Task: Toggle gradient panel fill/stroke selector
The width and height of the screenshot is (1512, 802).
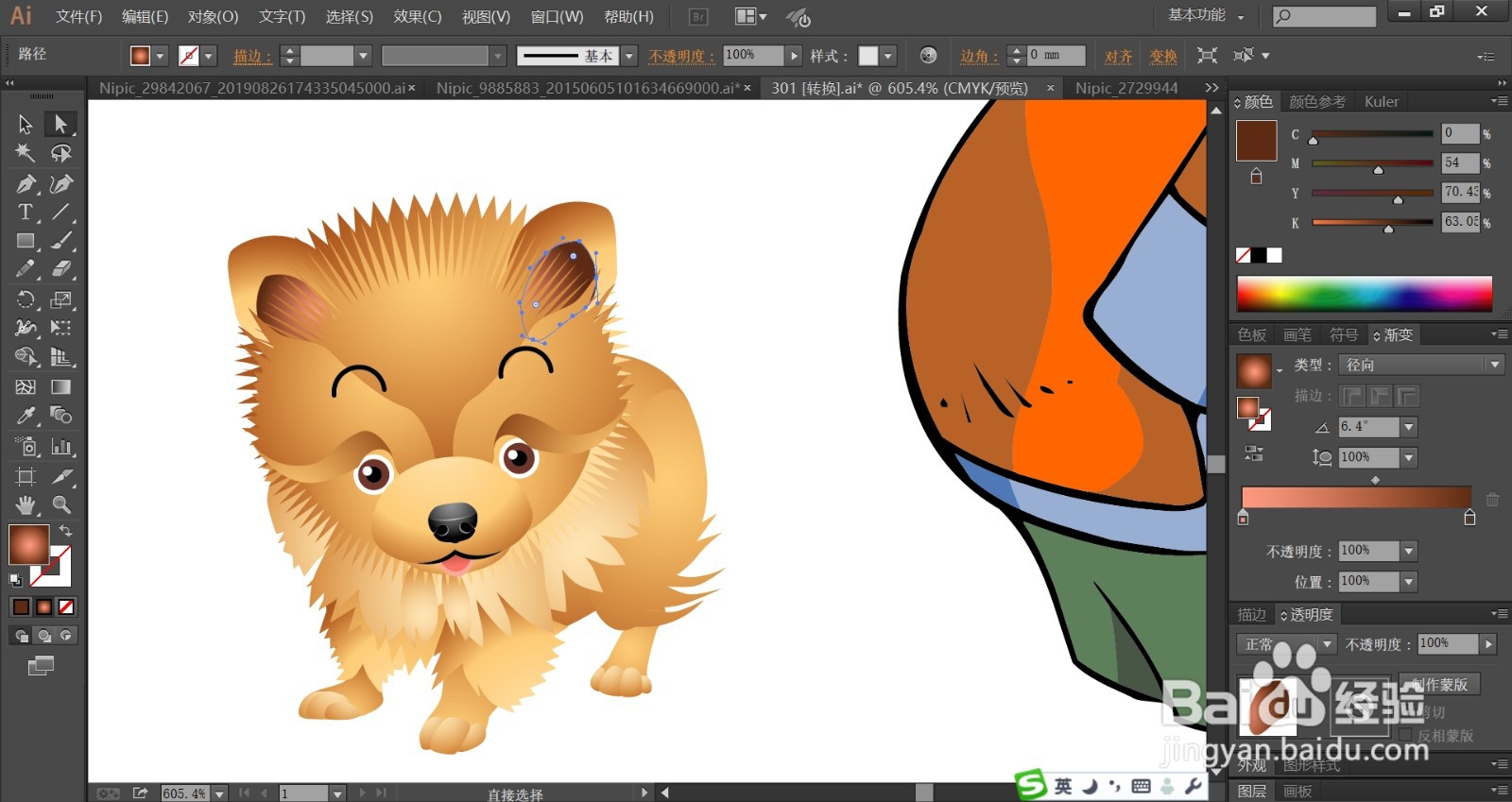Action: [1254, 413]
